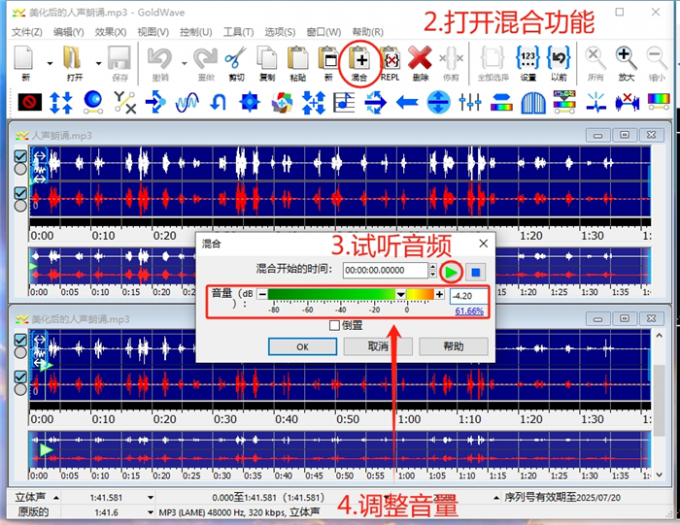680x525 pixels.
Task: Click the Redo (重做) arrow icon
Action: pos(206,58)
